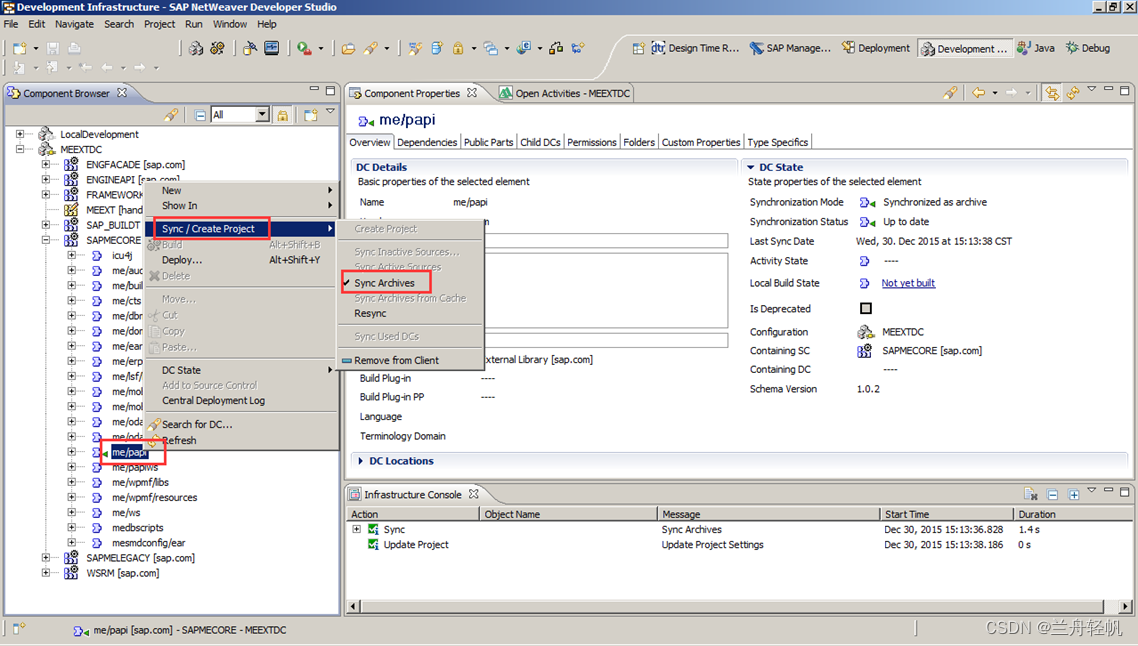Close the Component Browser view
The width and height of the screenshot is (1138, 646).
(122, 93)
